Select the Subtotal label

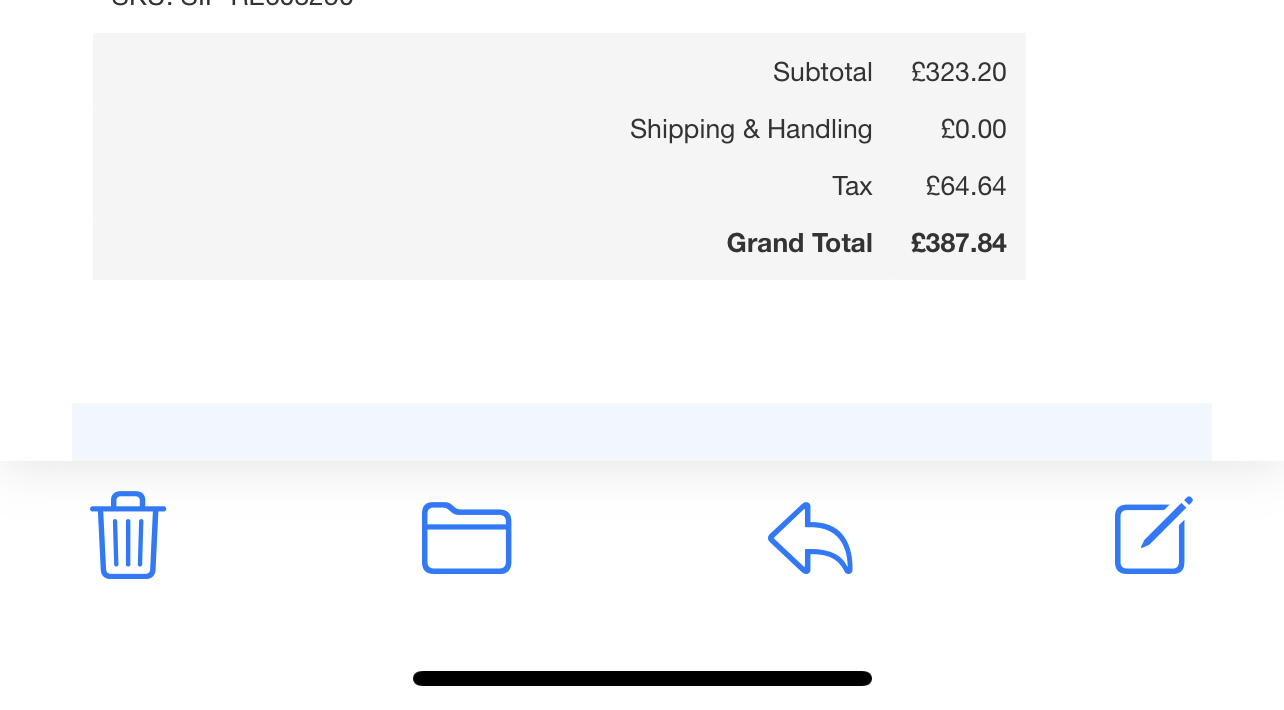[822, 72]
